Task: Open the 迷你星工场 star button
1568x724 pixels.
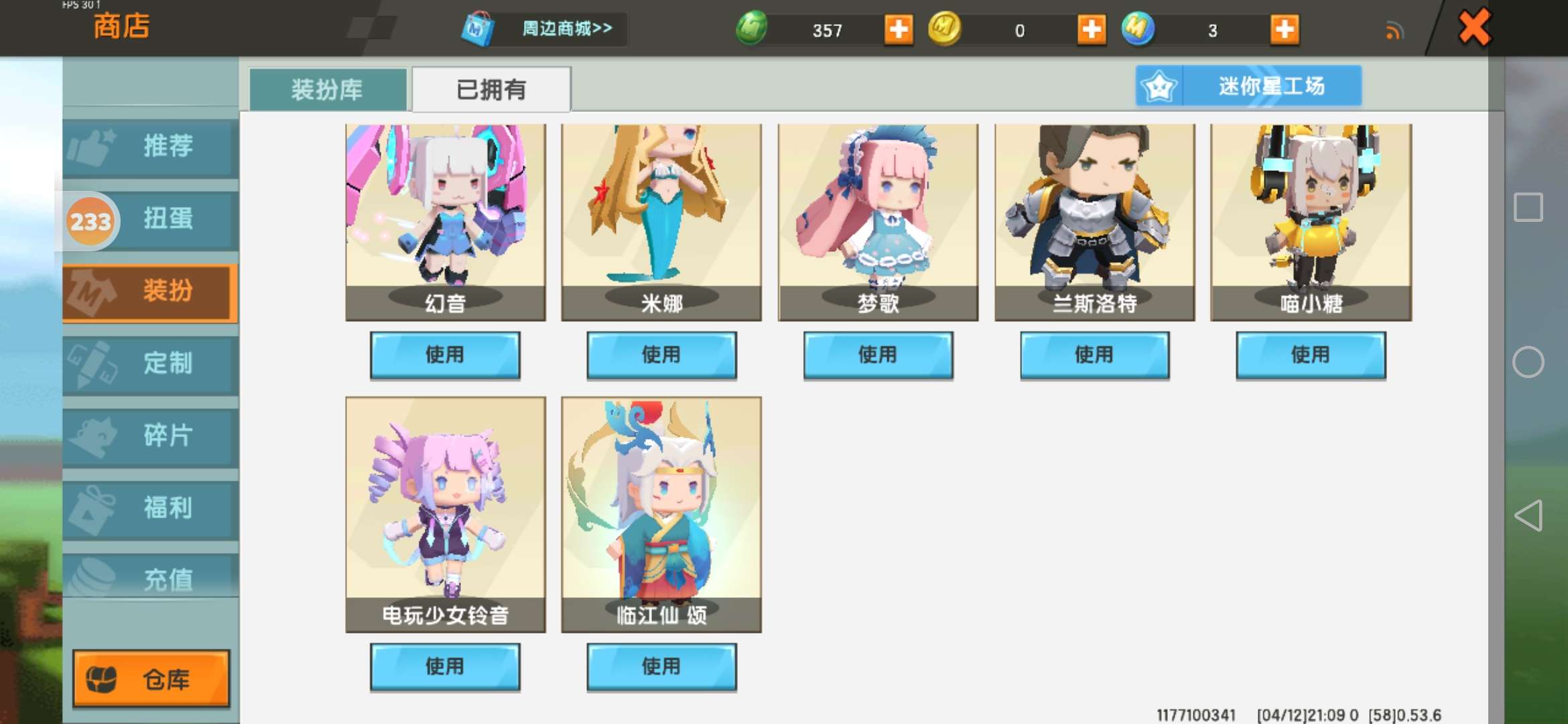Action: coord(1248,86)
